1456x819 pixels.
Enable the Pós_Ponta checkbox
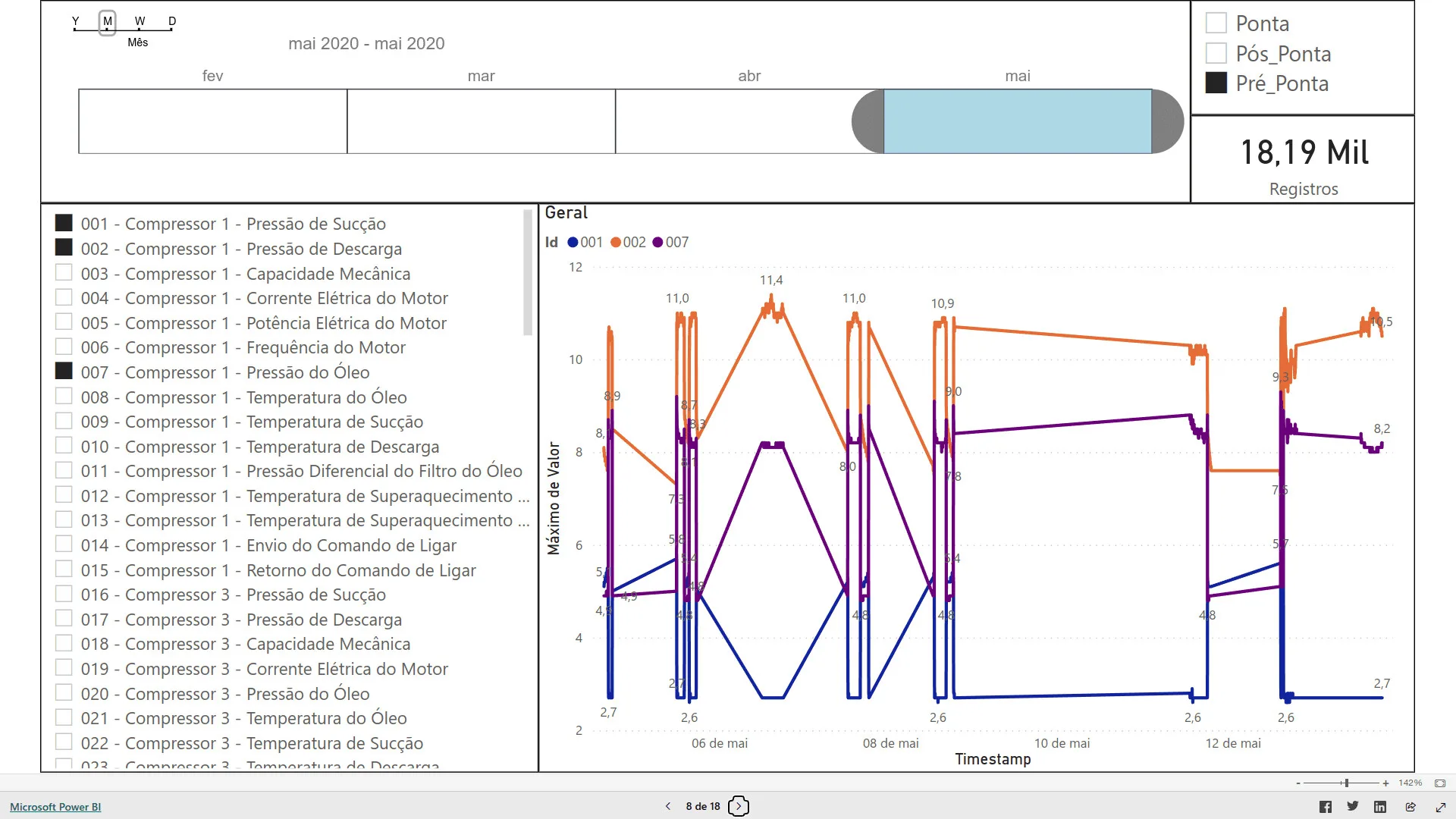click(x=1216, y=53)
